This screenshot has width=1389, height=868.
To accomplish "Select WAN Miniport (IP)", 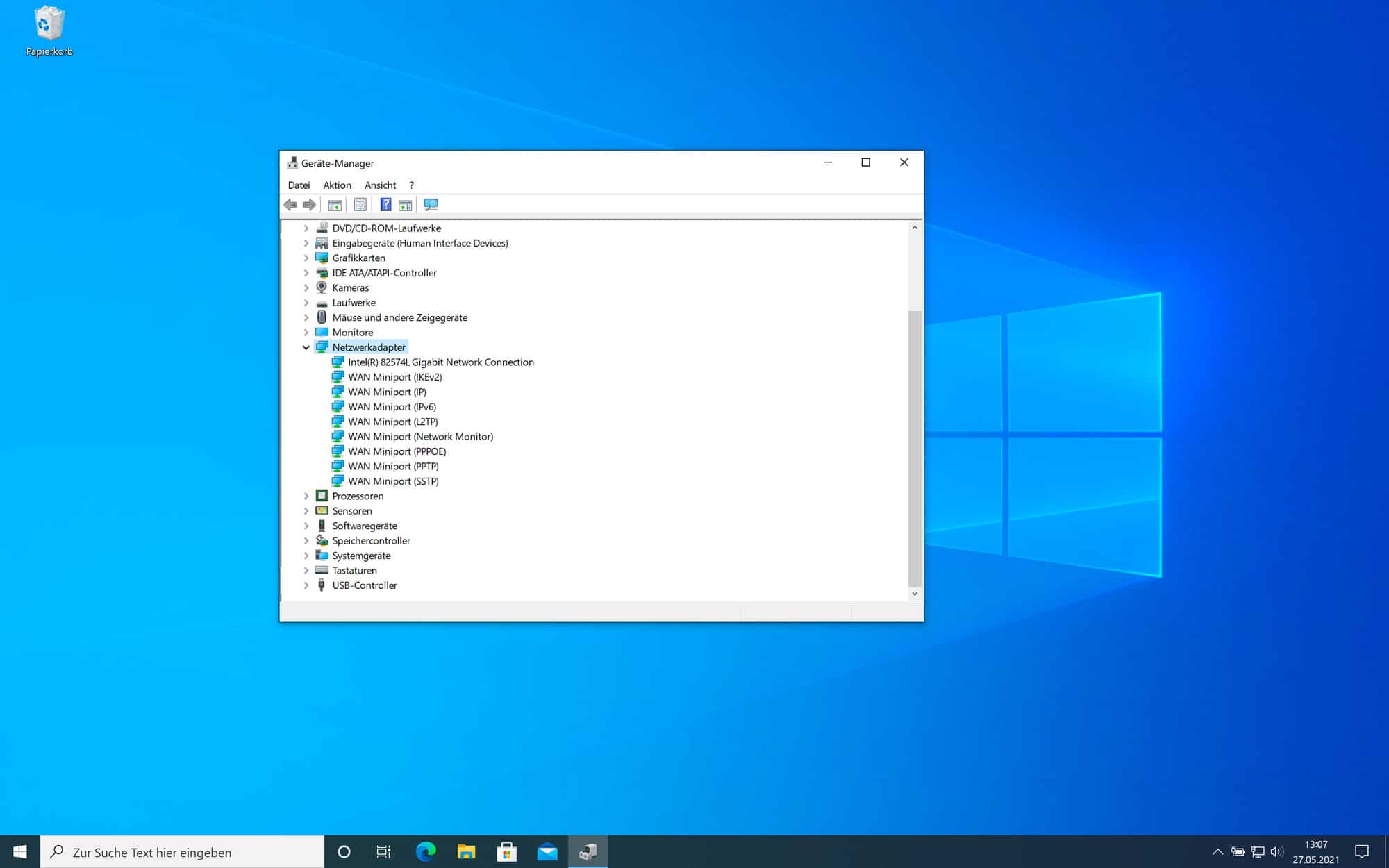I will [x=387, y=392].
